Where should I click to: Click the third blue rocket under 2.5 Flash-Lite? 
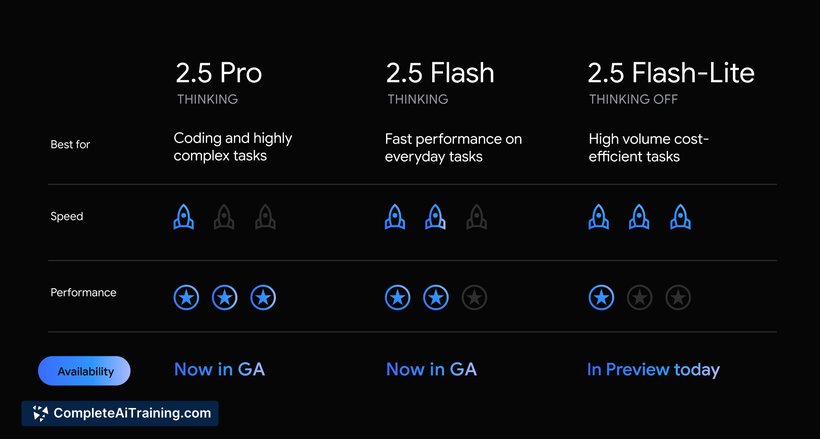coord(680,217)
